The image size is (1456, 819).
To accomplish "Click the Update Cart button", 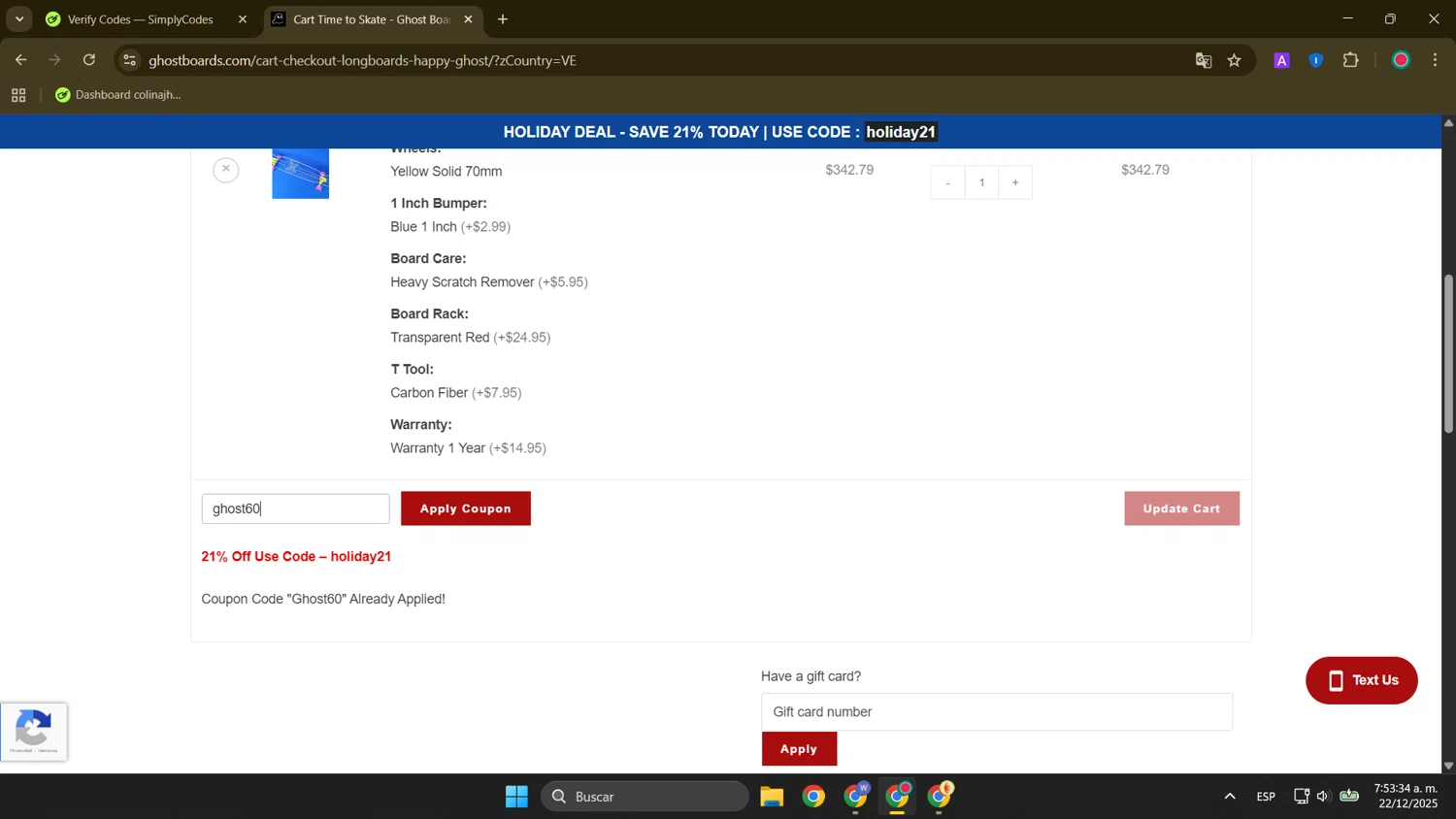I will click(x=1181, y=508).
